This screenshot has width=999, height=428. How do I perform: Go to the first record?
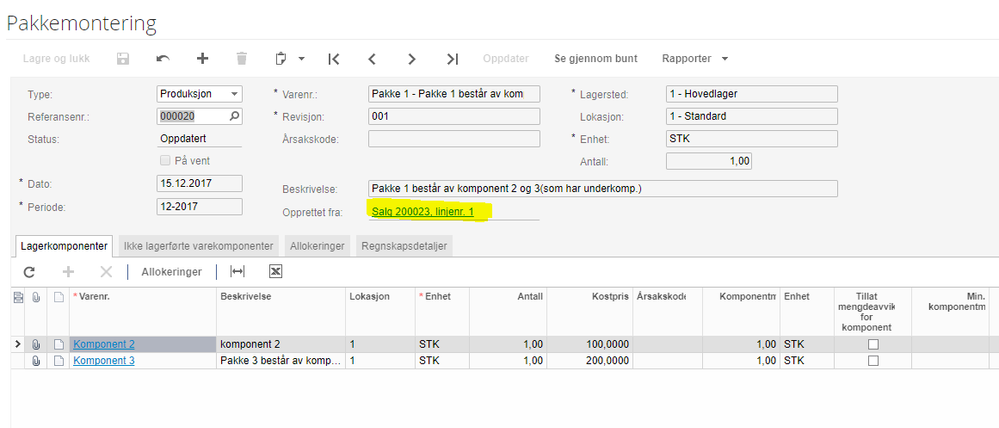click(333, 59)
